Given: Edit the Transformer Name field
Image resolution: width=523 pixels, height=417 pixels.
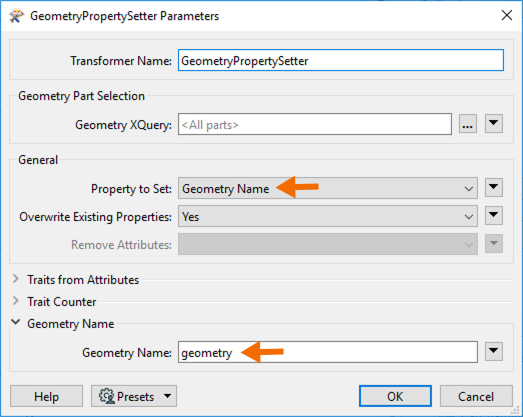Looking at the screenshot, I should tap(341, 60).
